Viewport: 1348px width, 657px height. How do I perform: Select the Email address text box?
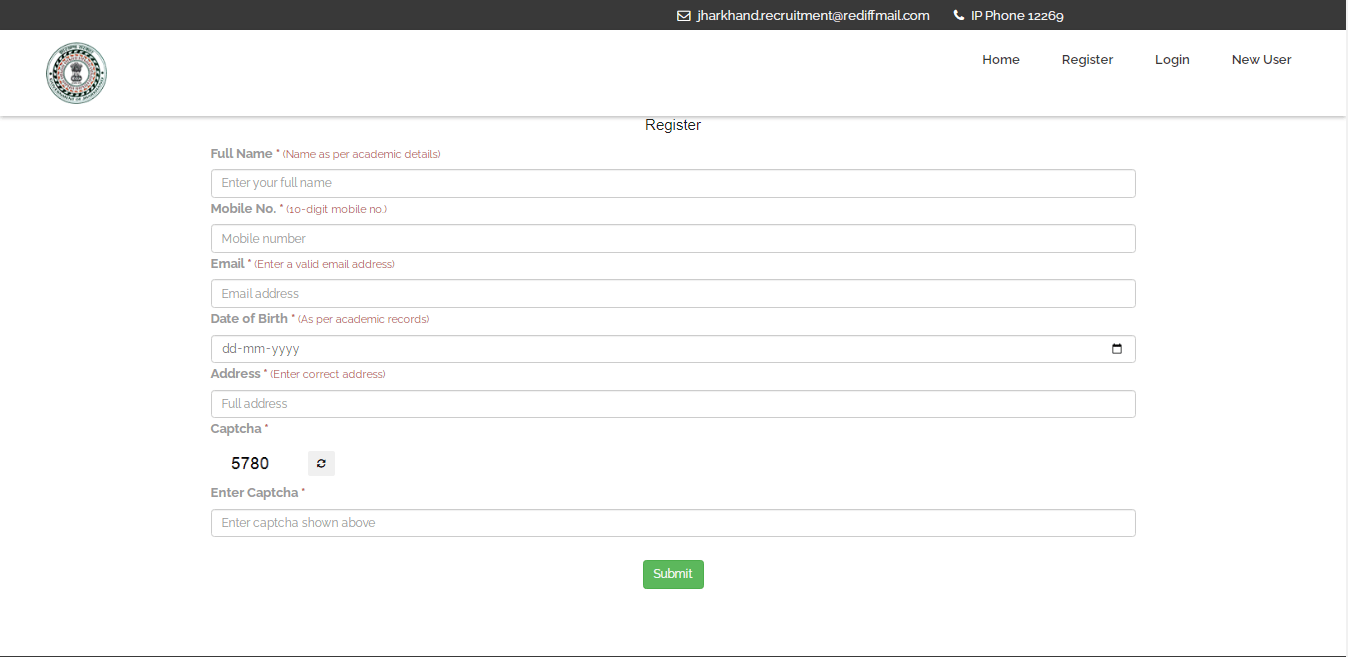[x=672, y=294]
